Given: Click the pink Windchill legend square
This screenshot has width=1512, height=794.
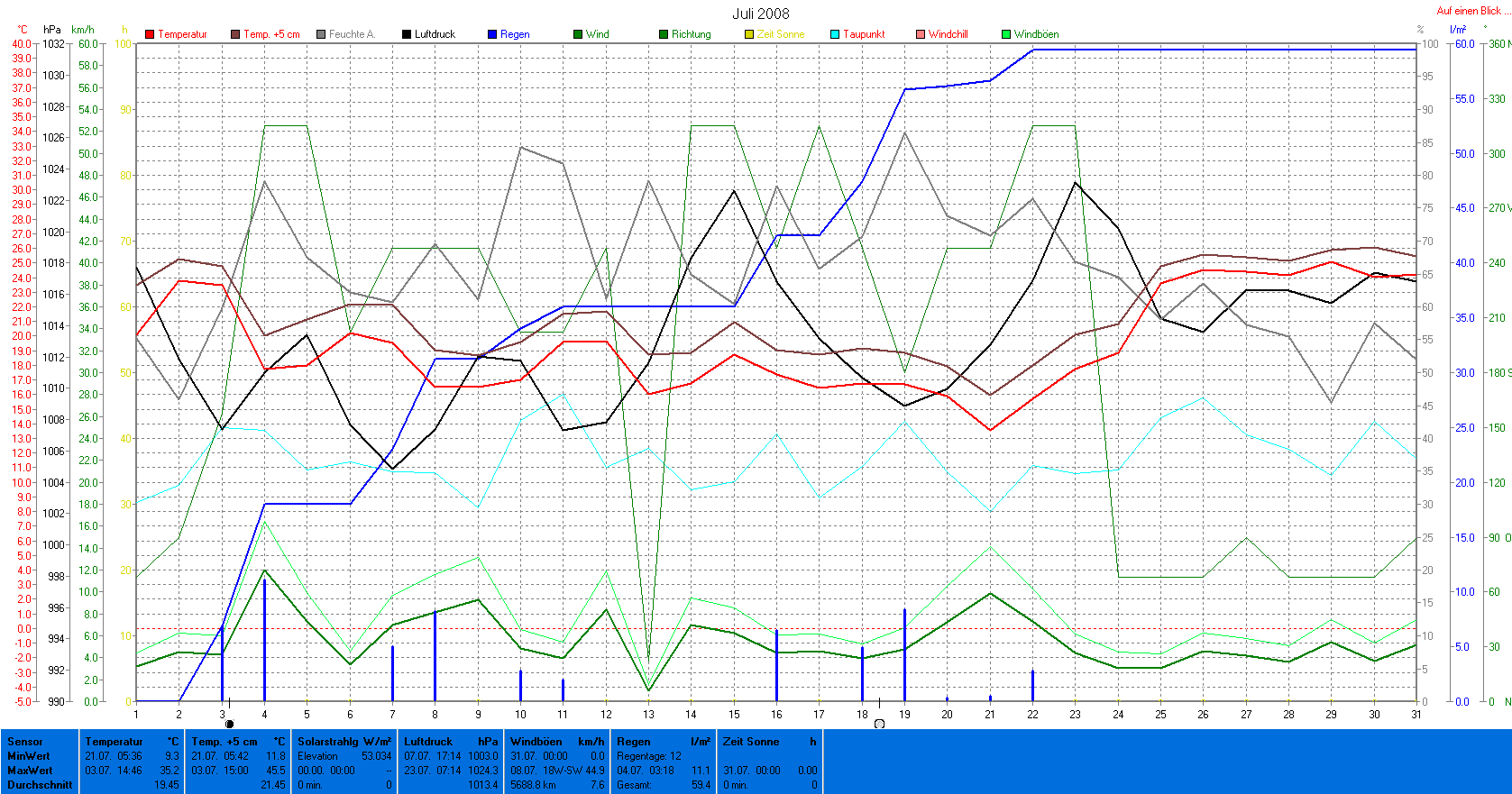Looking at the screenshot, I should tap(921, 34).
